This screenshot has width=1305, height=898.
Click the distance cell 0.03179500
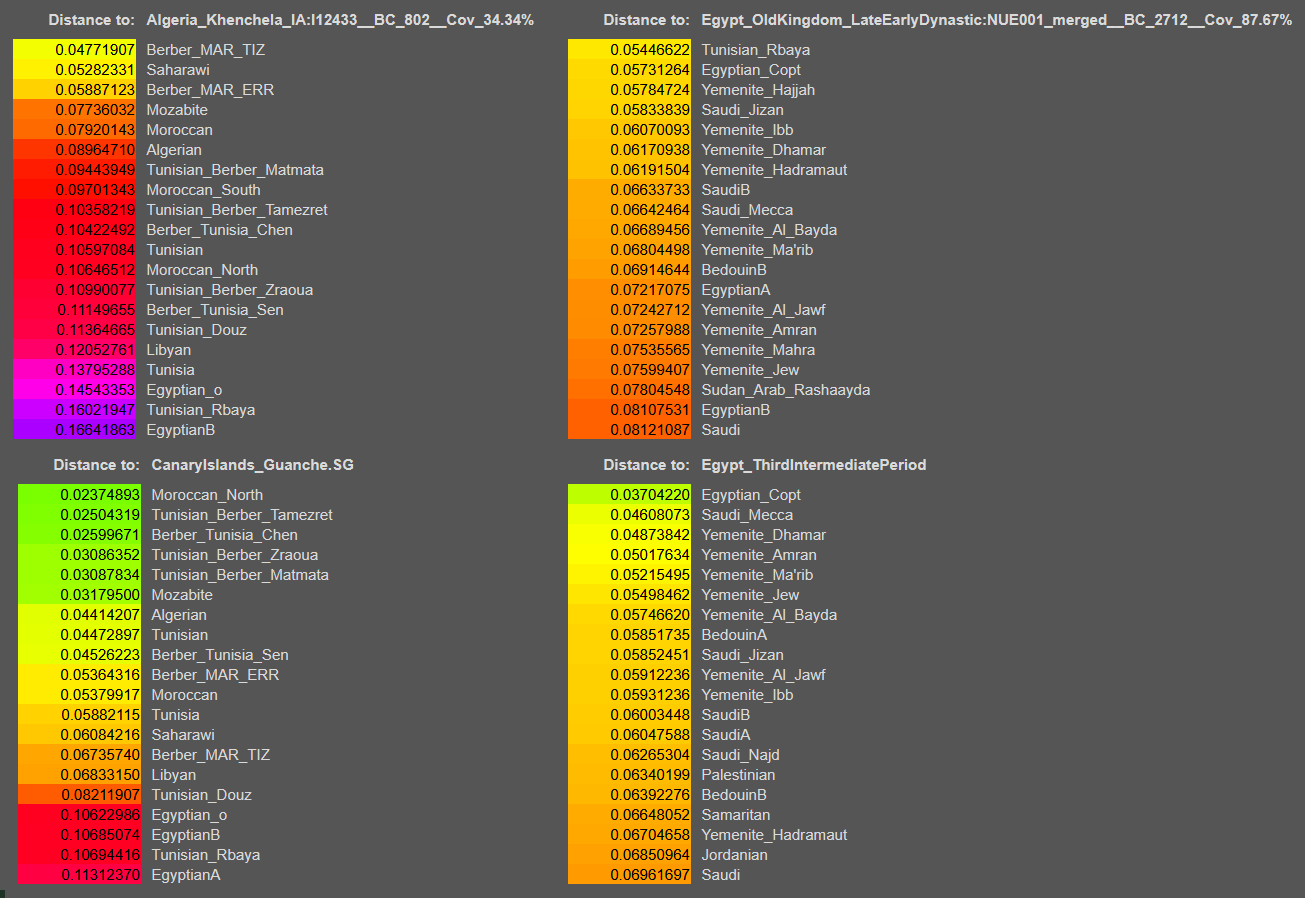pyautogui.click(x=80, y=595)
